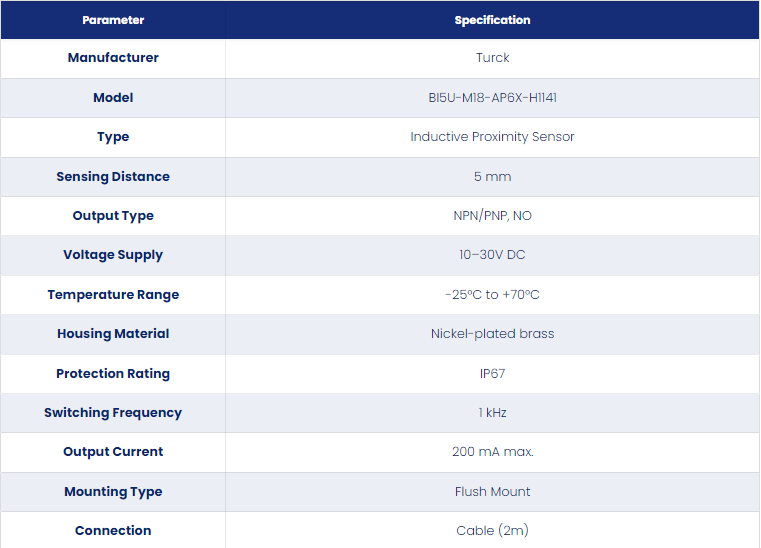Screen dimensions: 761x548
Task: Click the -25°C to +70°C value
Action: click(492, 295)
